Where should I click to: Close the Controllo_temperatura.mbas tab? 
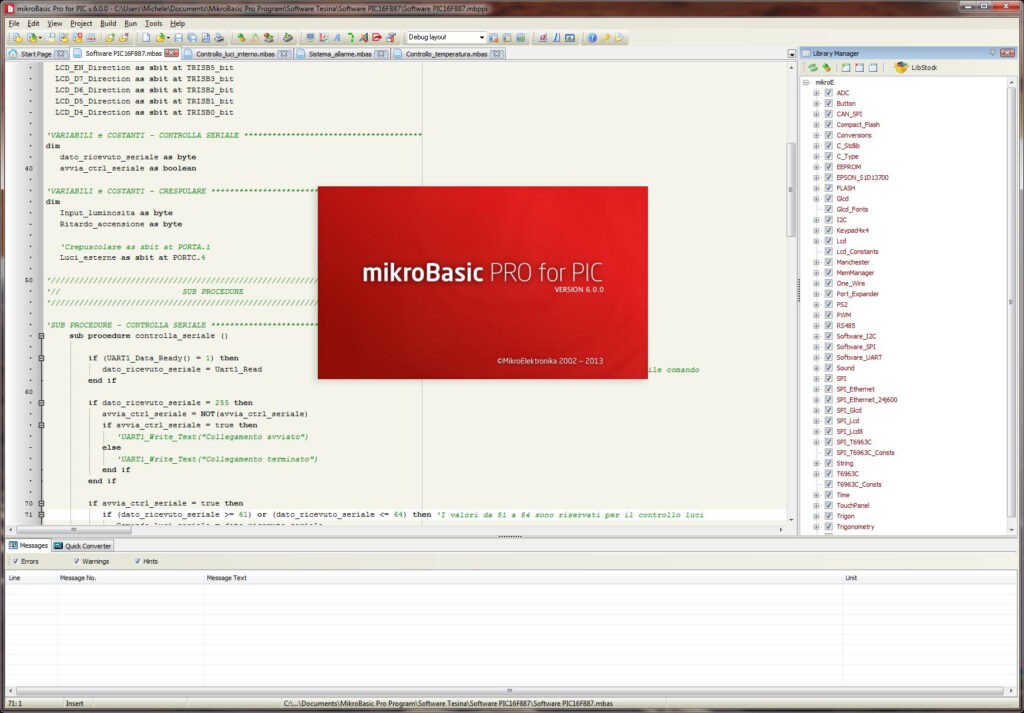(495, 53)
